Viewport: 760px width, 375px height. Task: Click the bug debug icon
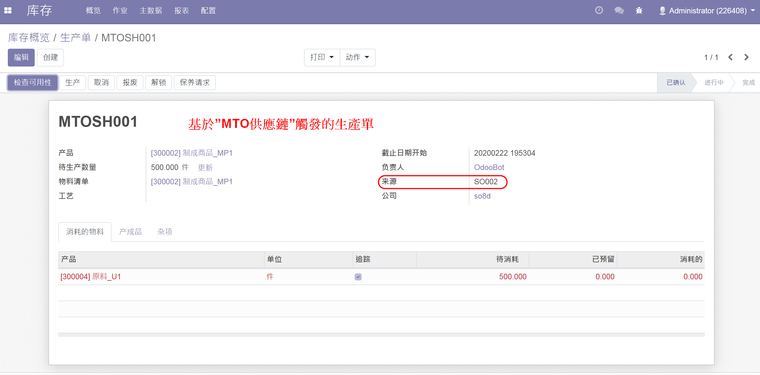[x=639, y=10]
